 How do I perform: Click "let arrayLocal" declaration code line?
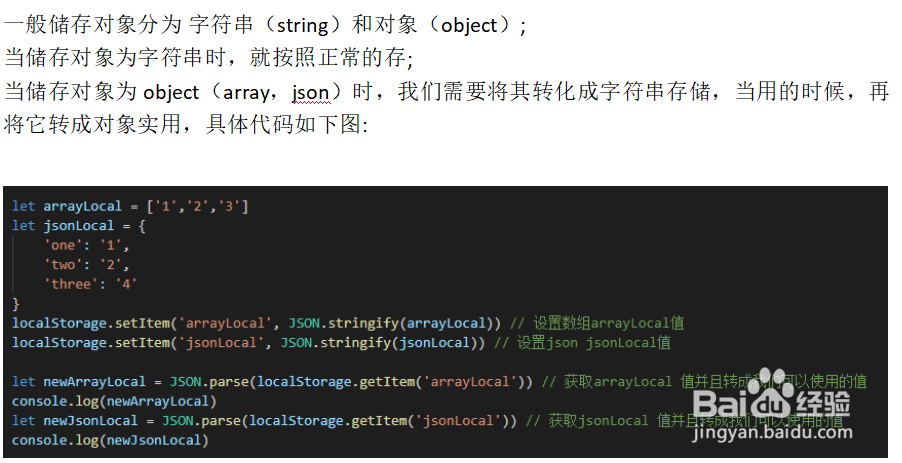point(130,206)
